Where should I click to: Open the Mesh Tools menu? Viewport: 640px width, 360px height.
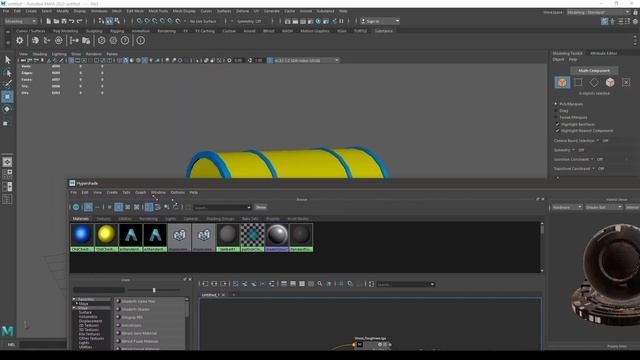[x=158, y=11]
